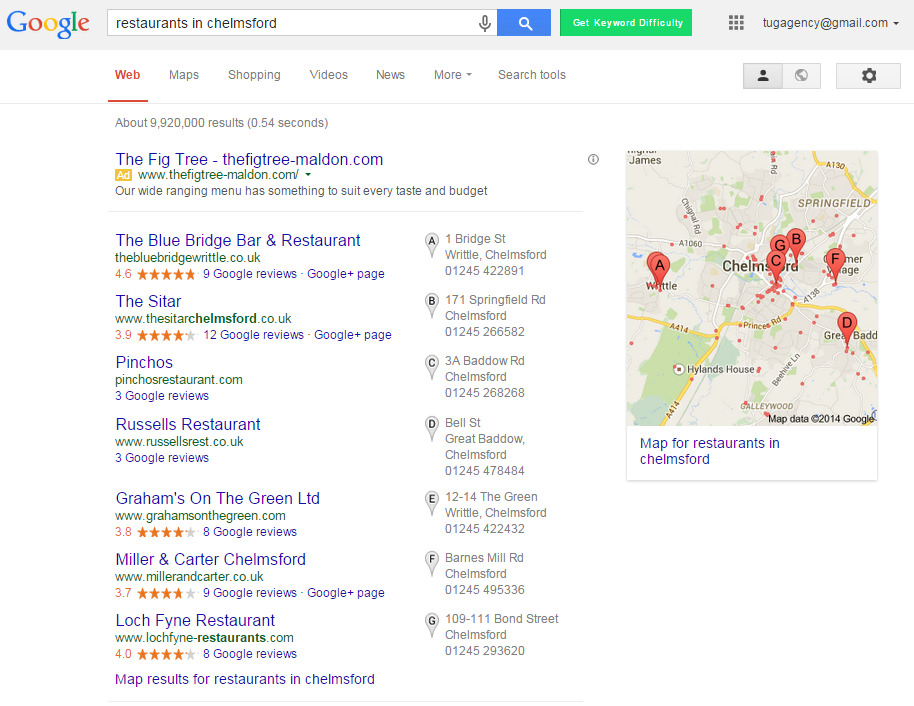Click the Hylands House map marker
914x706 pixels.
(x=679, y=369)
